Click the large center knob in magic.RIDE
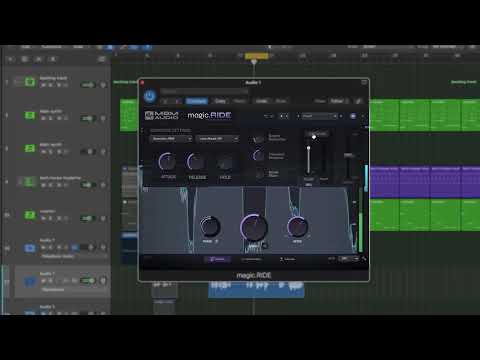480x360 pixels. click(x=254, y=228)
